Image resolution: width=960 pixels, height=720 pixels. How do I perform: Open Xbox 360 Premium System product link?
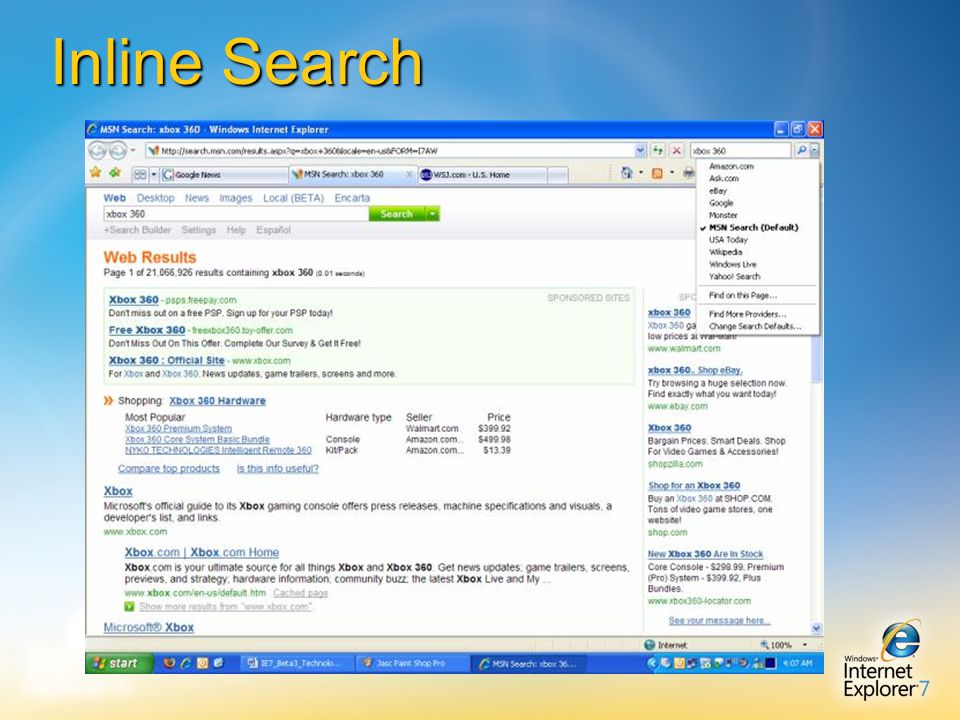179,429
